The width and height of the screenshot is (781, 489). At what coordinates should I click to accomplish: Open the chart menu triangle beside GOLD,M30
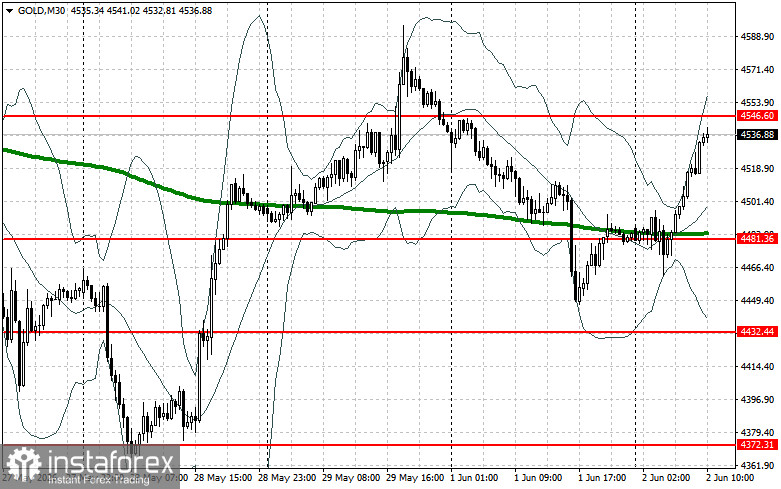(x=9, y=10)
